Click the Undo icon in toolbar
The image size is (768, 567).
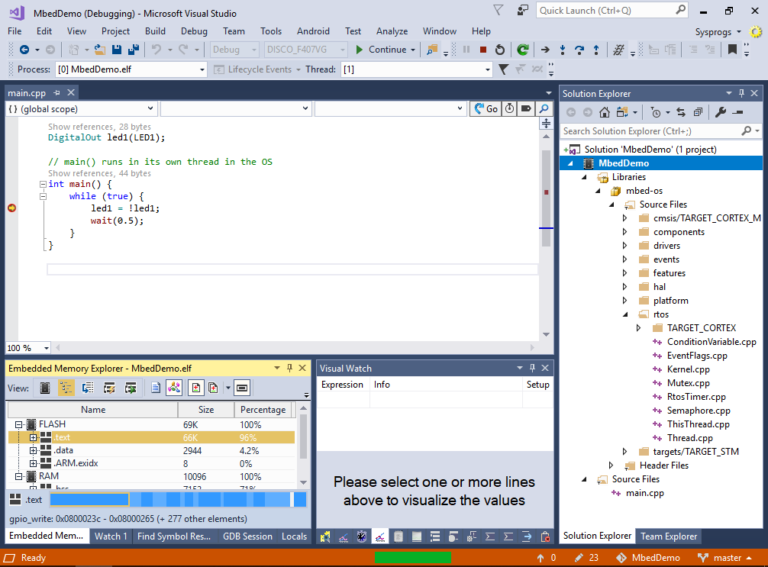156,49
